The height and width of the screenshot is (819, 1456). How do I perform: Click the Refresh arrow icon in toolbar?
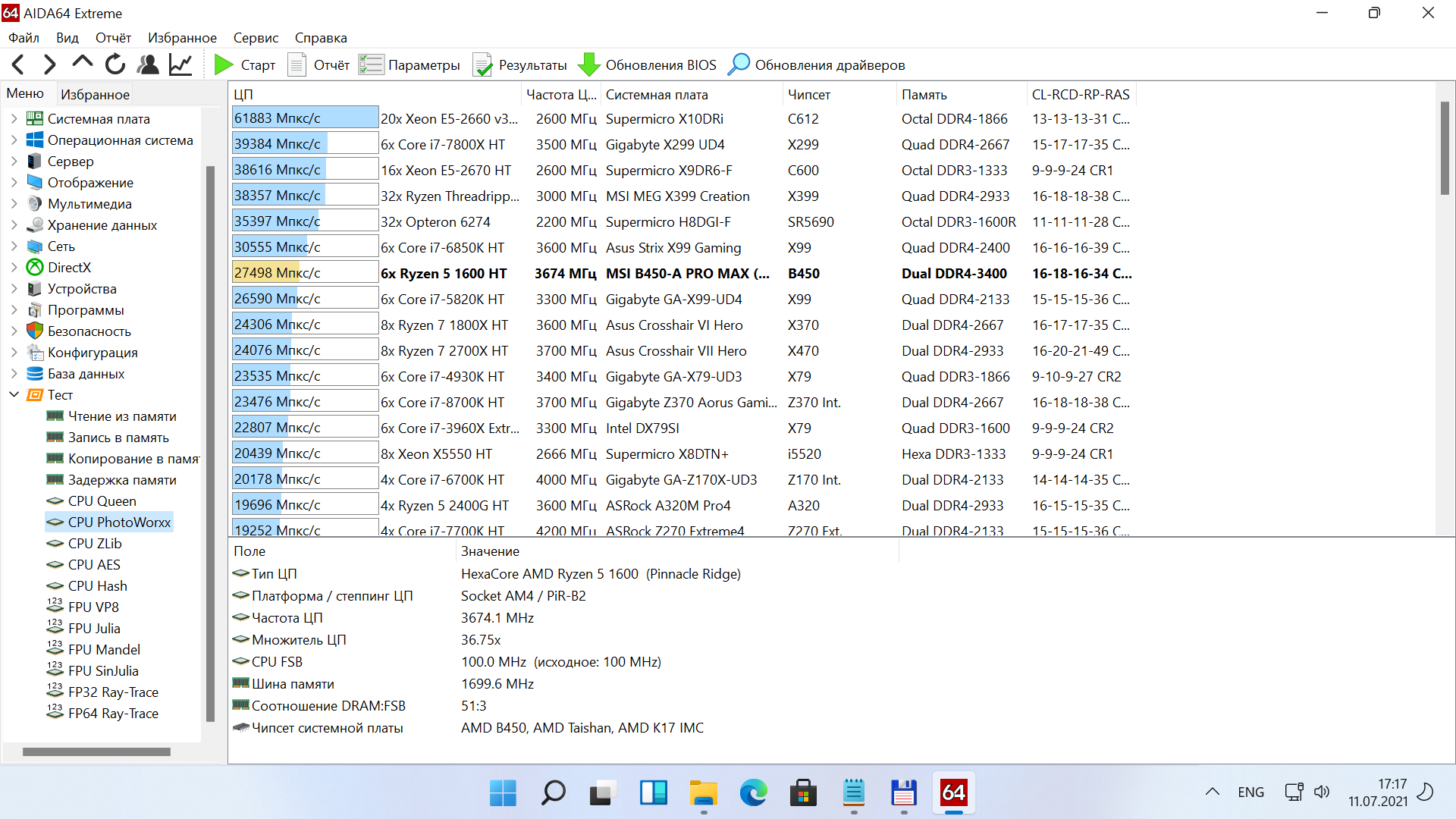click(115, 65)
